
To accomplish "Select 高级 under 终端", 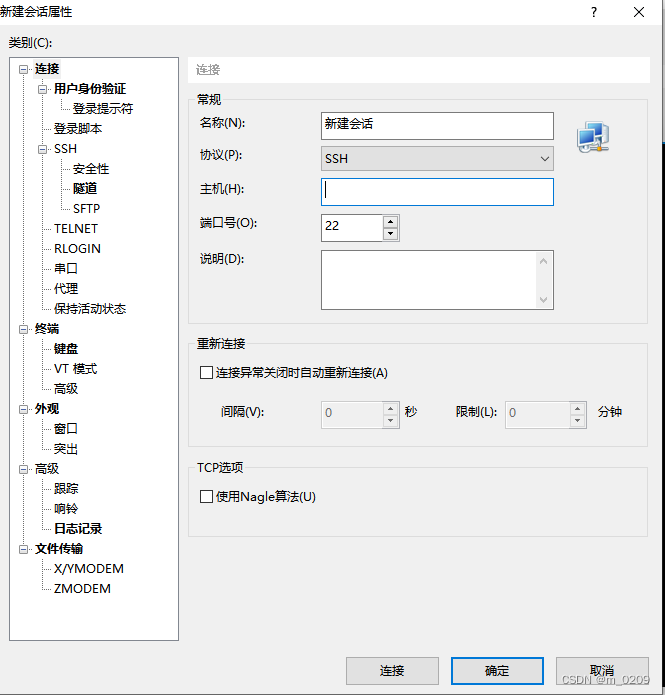I will (66, 388).
